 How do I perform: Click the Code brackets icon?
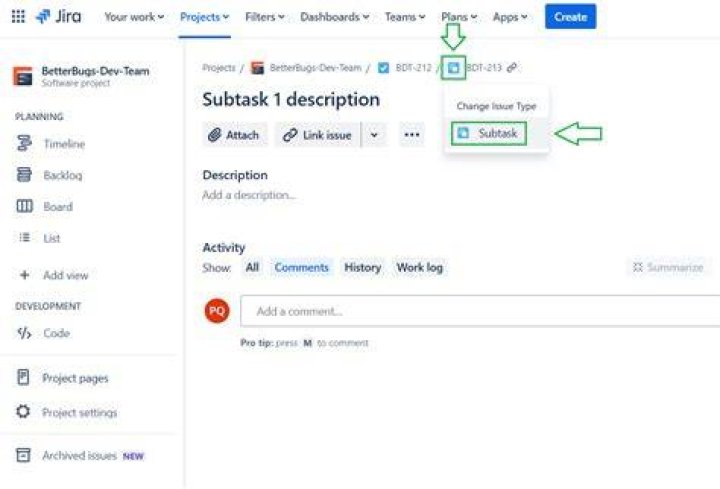24,333
